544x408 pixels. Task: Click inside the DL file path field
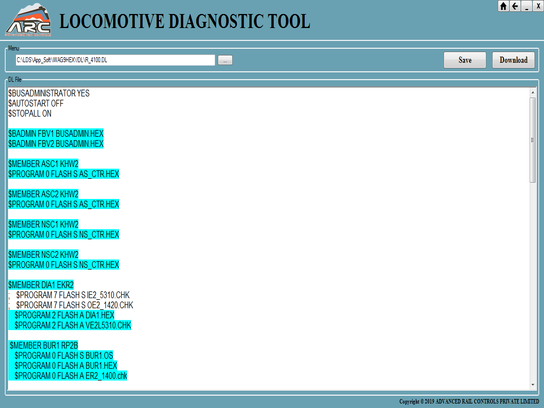[115, 60]
